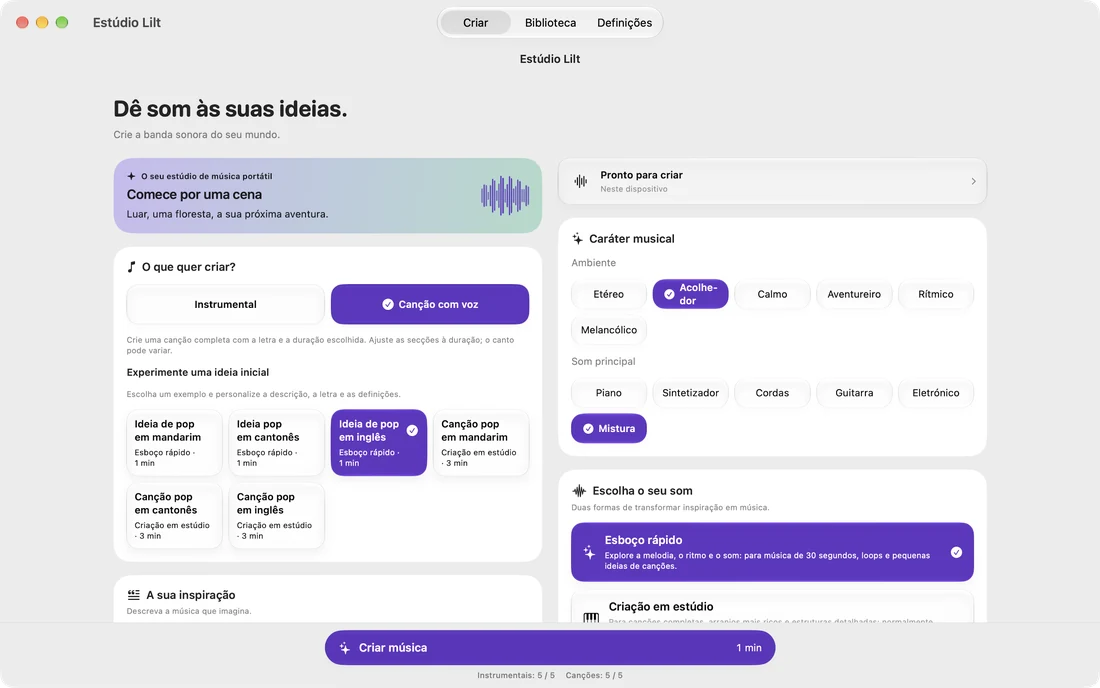The height and width of the screenshot is (688, 1100).
Task: Click the checkmark on 'Ideia de pop em inglês'
Action: [412, 431]
